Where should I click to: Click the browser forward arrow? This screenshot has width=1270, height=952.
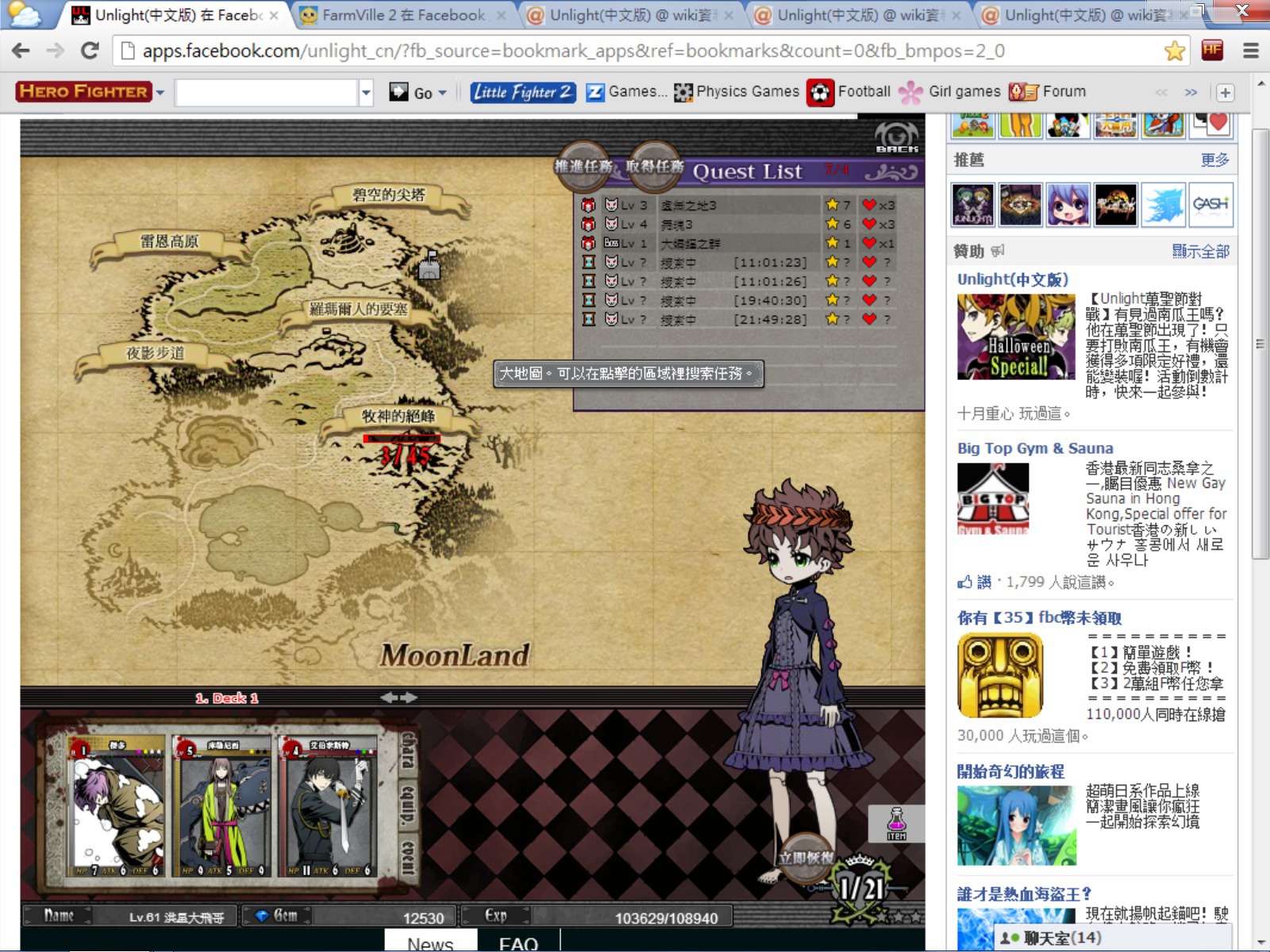coord(55,51)
